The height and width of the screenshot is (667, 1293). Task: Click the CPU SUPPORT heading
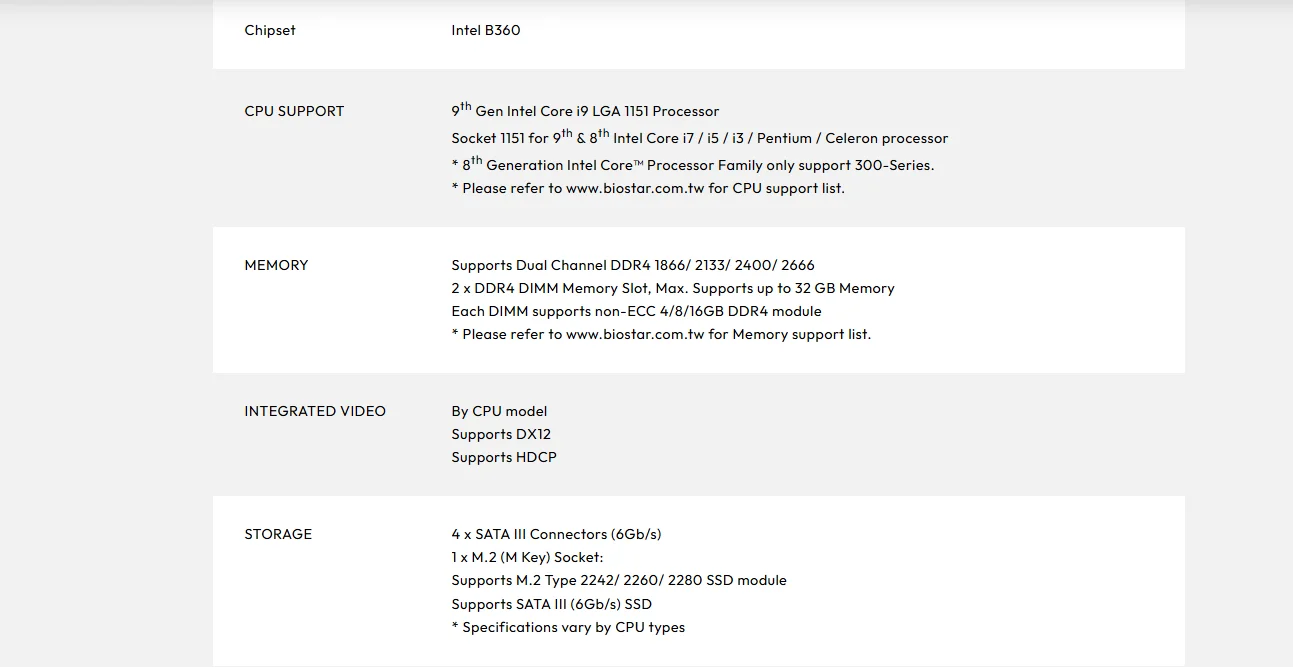294,111
